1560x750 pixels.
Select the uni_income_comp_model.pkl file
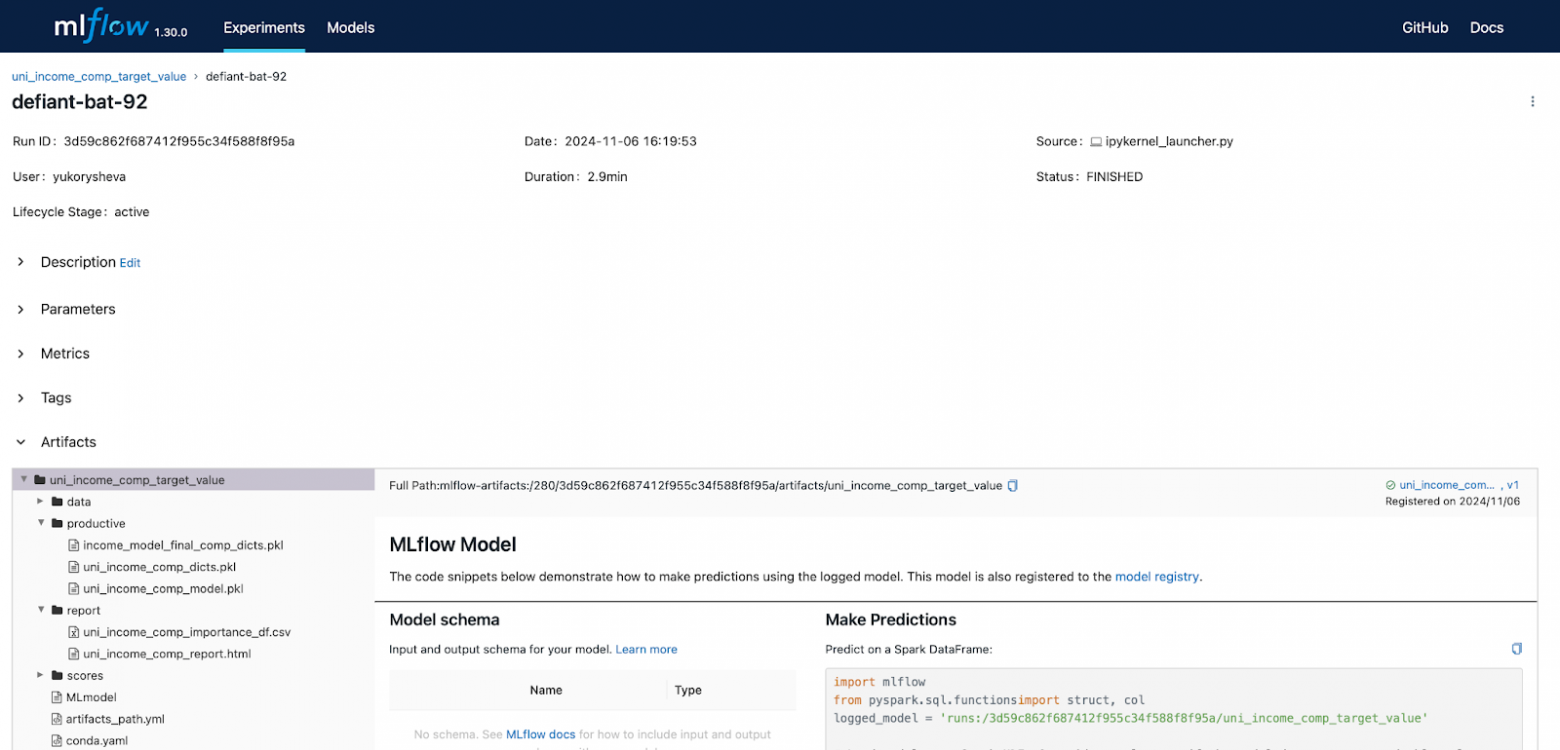pyautogui.click(x=162, y=589)
